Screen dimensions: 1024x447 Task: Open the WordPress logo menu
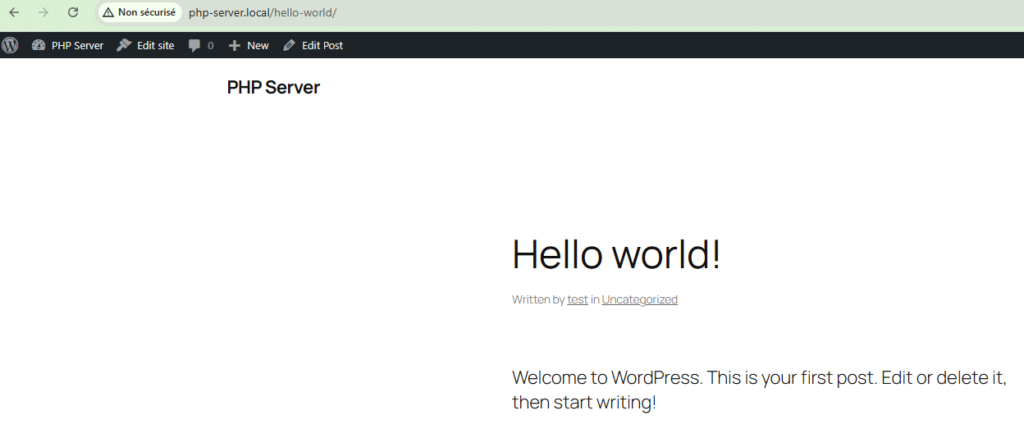[x=10, y=45]
